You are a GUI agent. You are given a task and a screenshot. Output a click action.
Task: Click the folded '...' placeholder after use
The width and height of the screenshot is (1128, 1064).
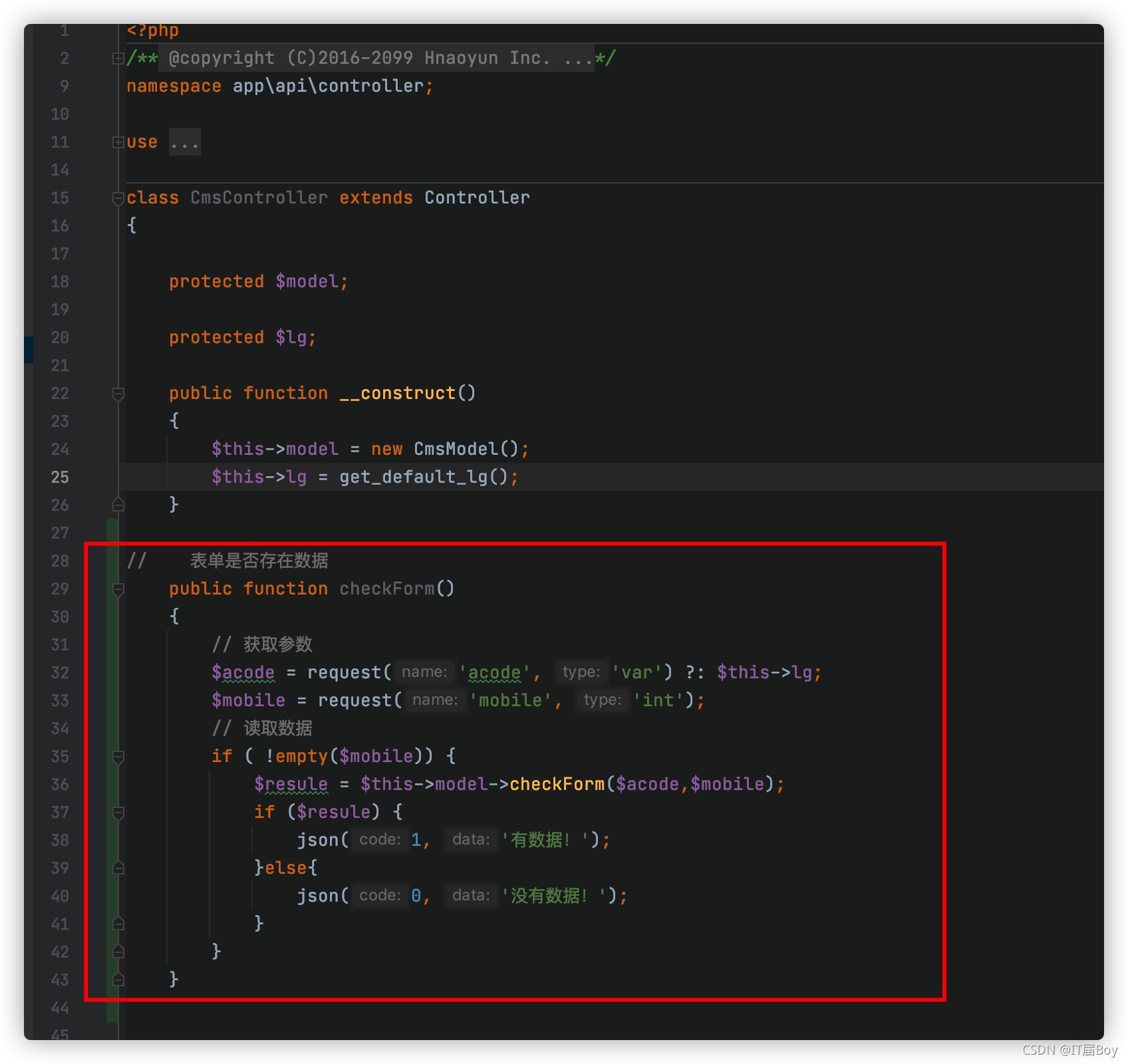[x=184, y=142]
